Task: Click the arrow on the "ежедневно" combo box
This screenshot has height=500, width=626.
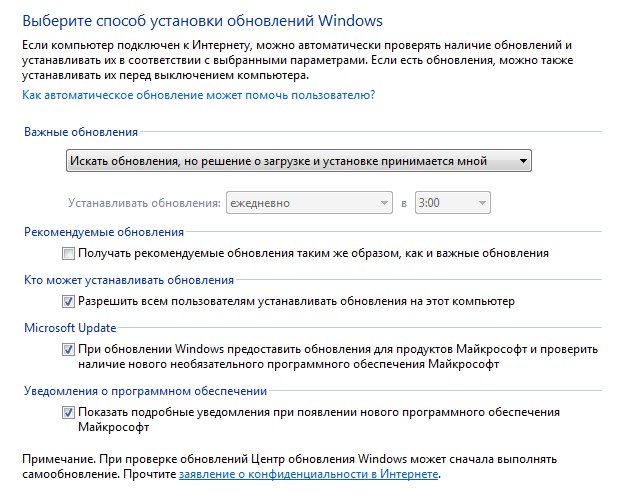Action: 383,203
